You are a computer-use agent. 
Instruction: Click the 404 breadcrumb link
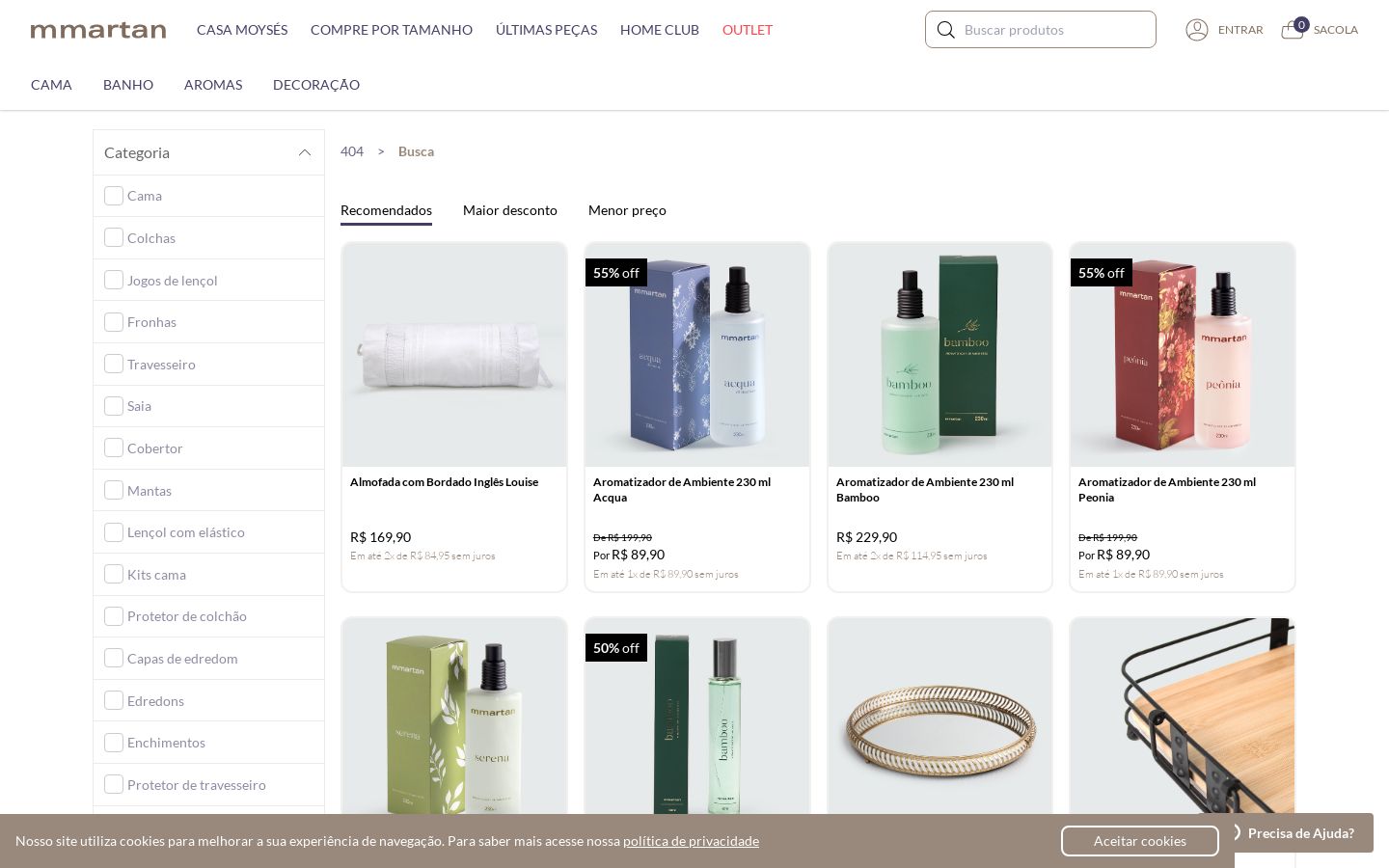tap(352, 151)
